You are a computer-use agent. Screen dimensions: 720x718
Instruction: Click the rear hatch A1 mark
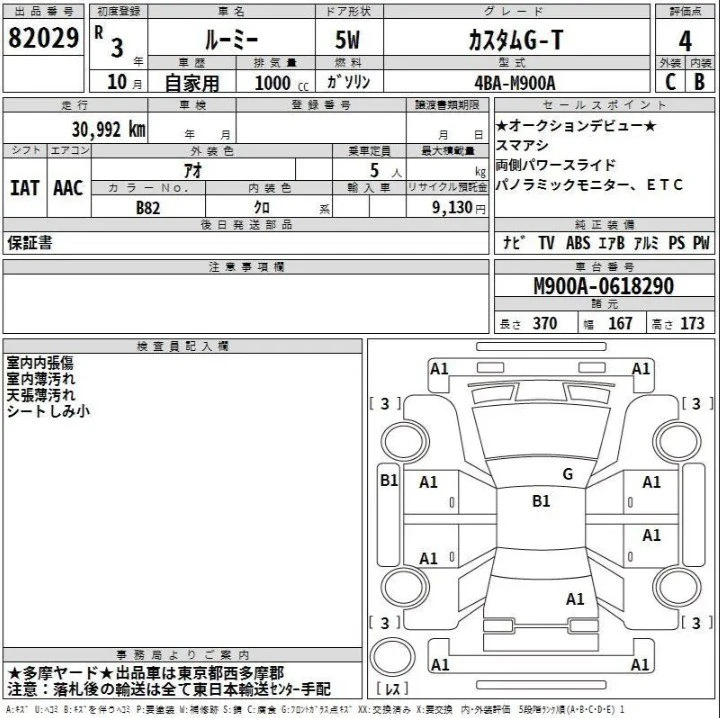[x=575, y=599]
